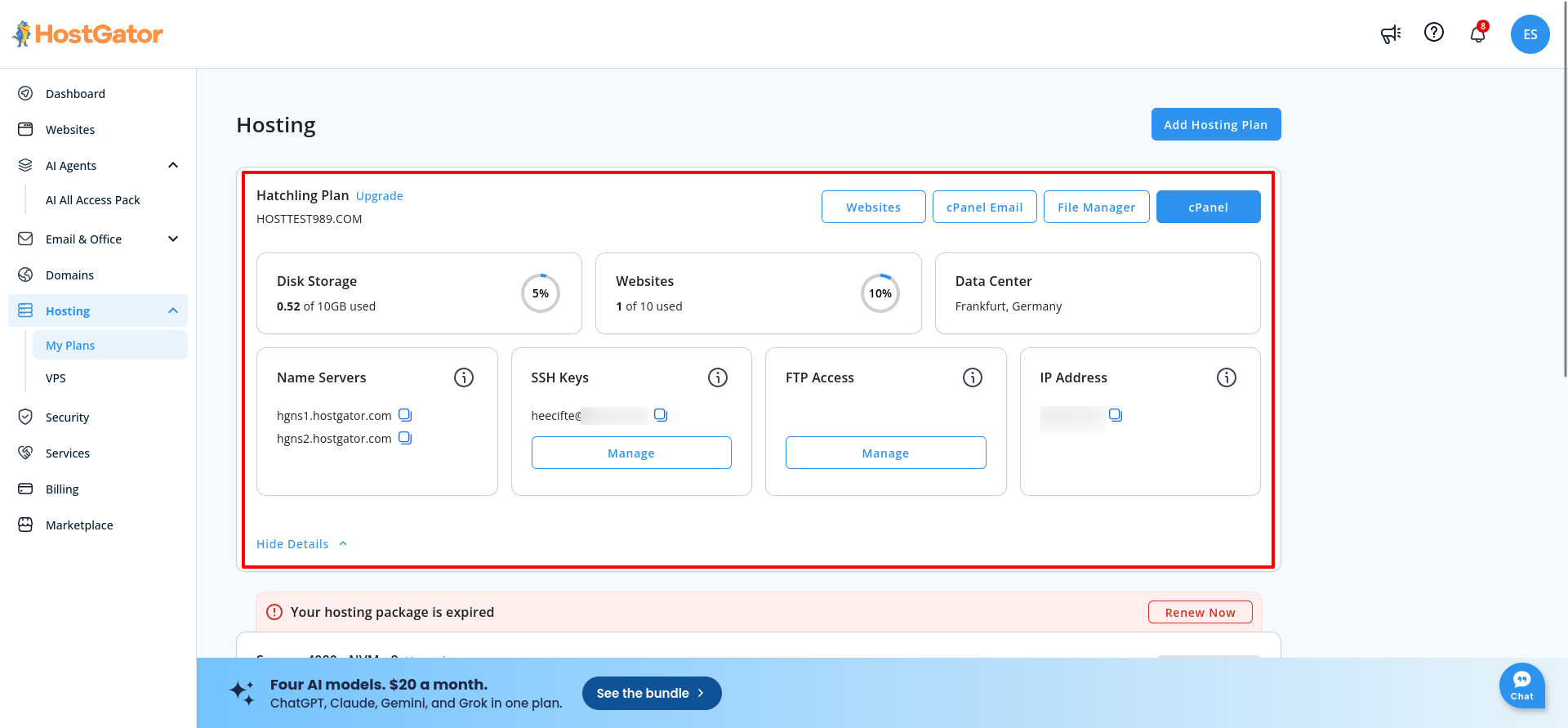Image resolution: width=1568 pixels, height=728 pixels.
Task: Open the ES account avatar menu
Action: [1530, 34]
